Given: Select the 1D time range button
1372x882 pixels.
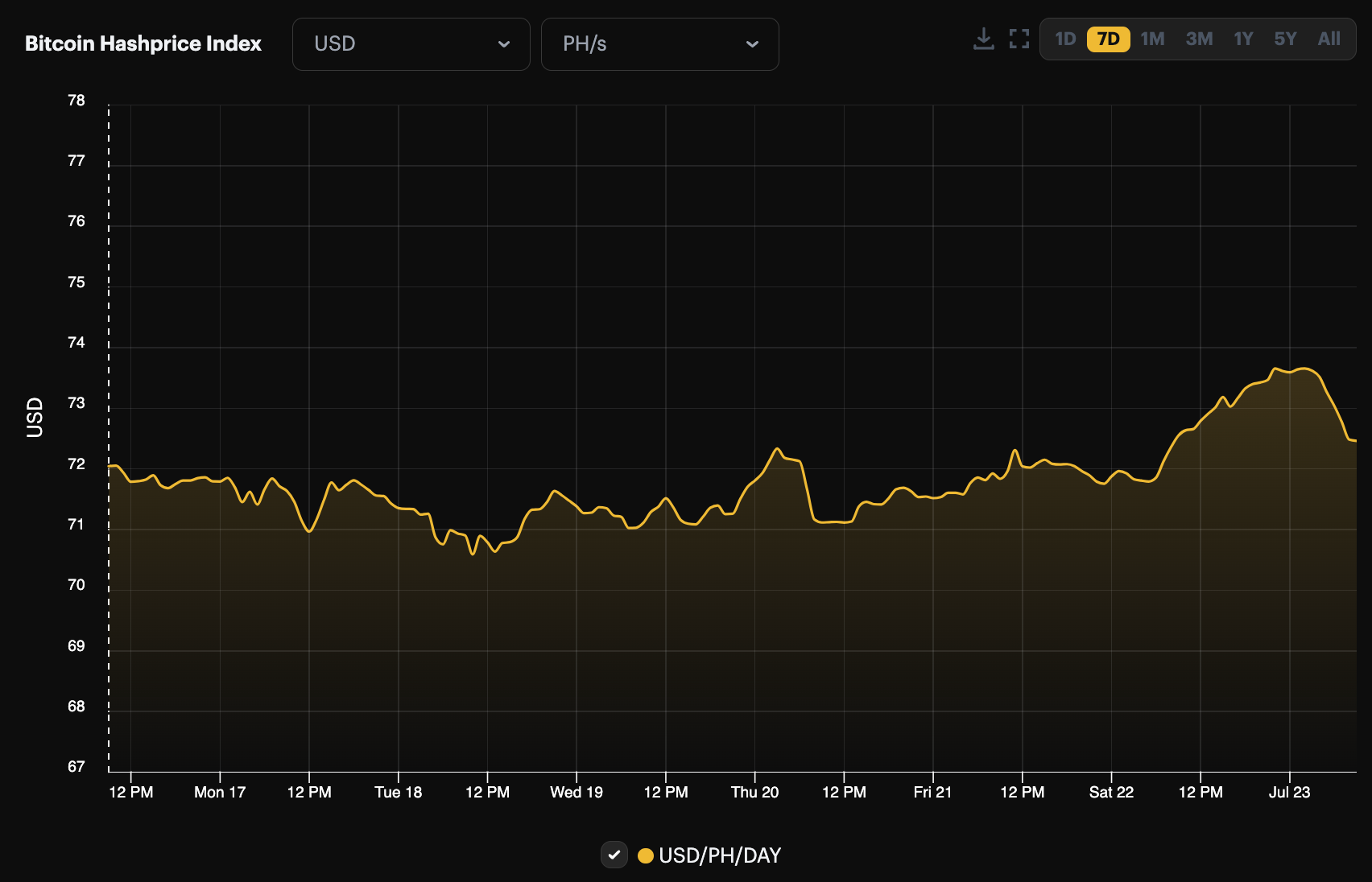Looking at the screenshot, I should (x=1065, y=38).
